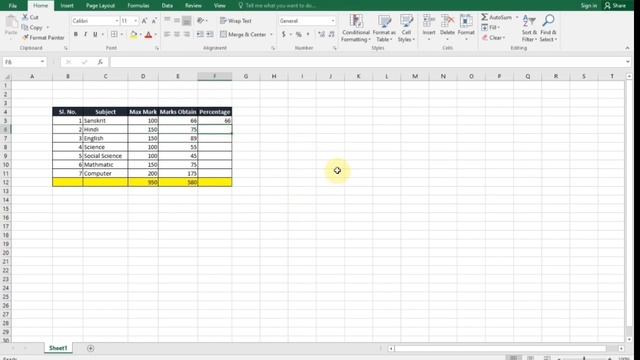Open the Sort & Filter menu
The image size is (640, 360).
coord(529,28)
